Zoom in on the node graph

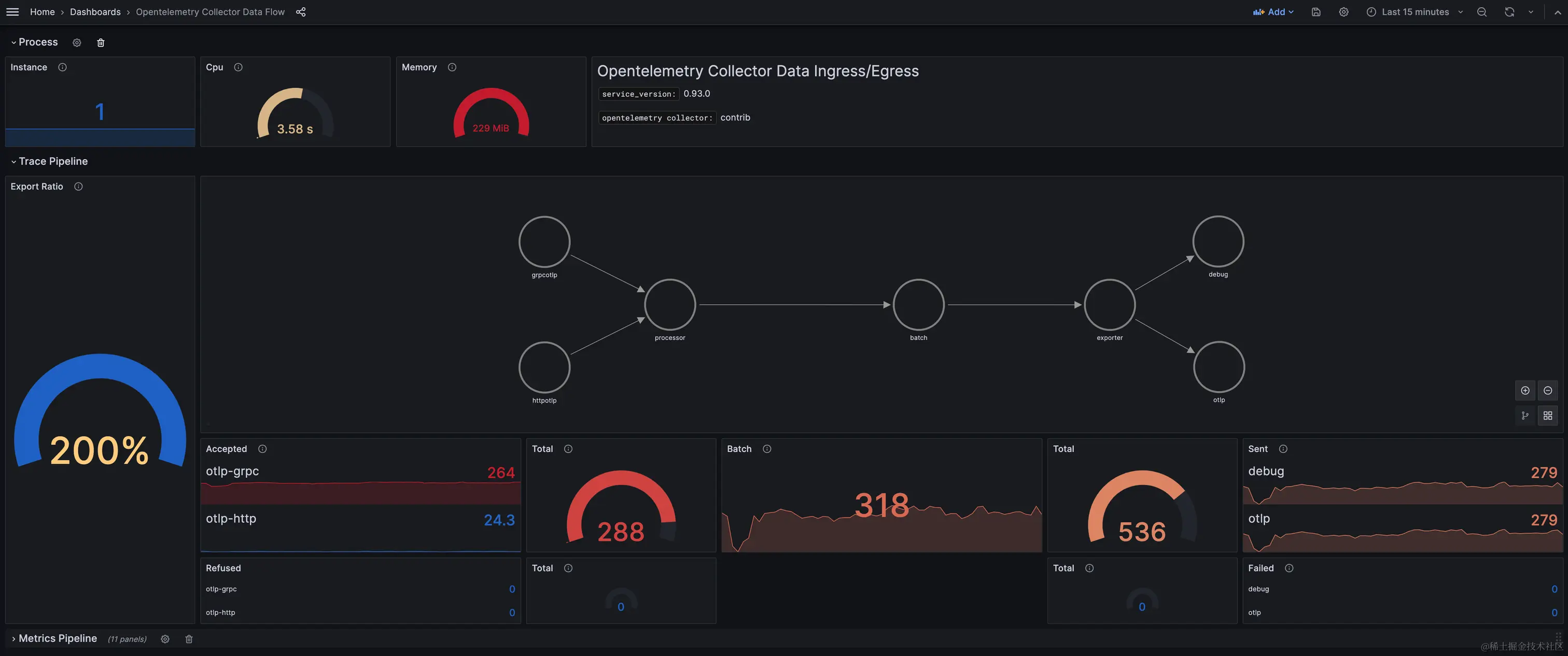[x=1525, y=391]
